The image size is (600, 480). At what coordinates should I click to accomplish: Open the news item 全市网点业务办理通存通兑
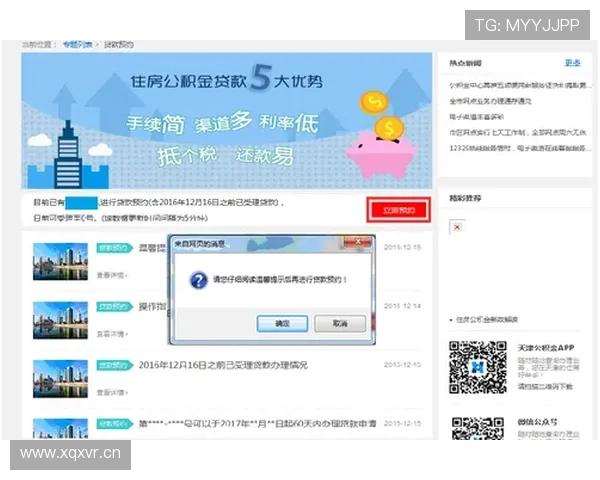click(x=490, y=101)
